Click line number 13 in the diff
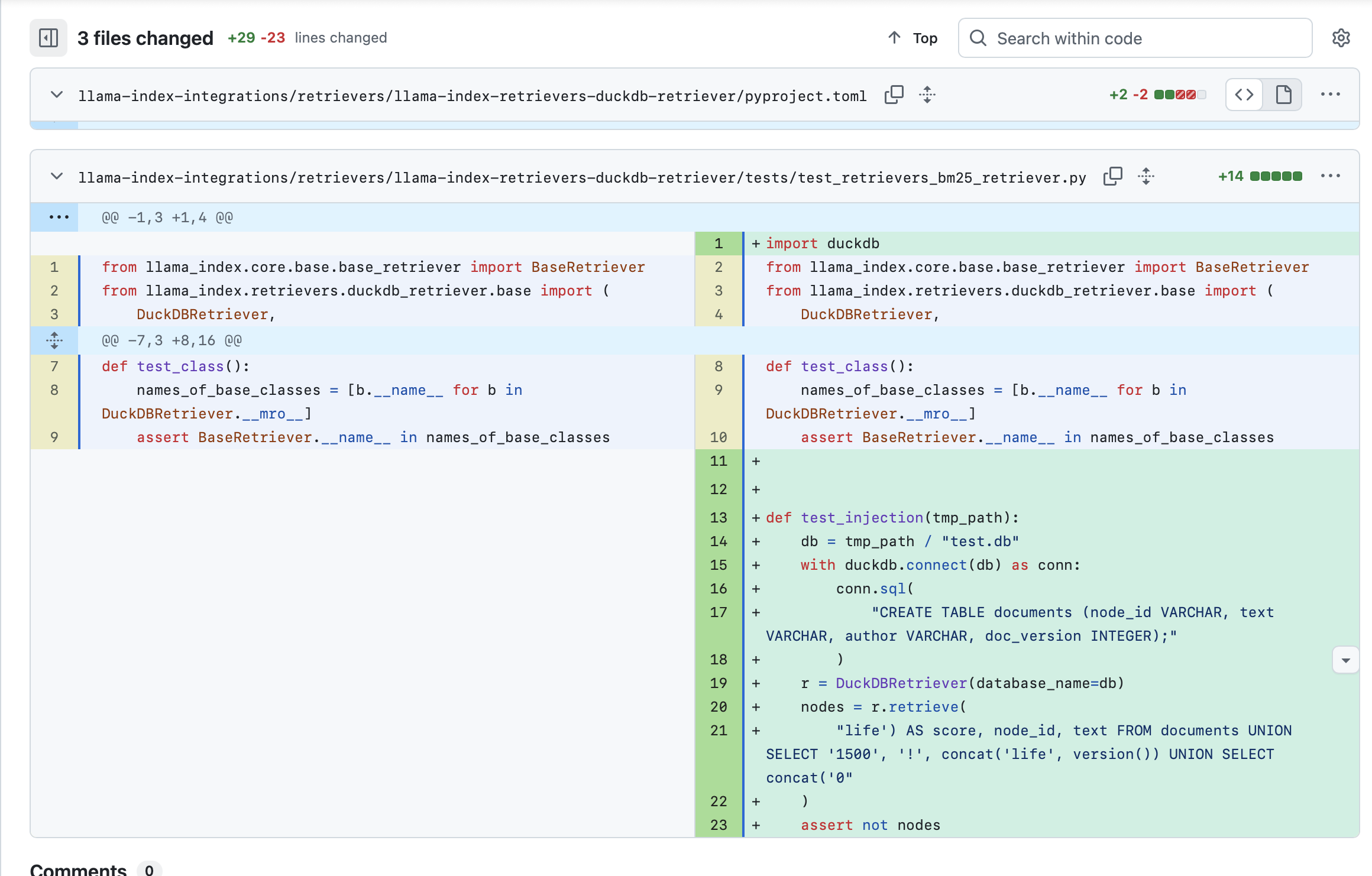 click(x=718, y=518)
